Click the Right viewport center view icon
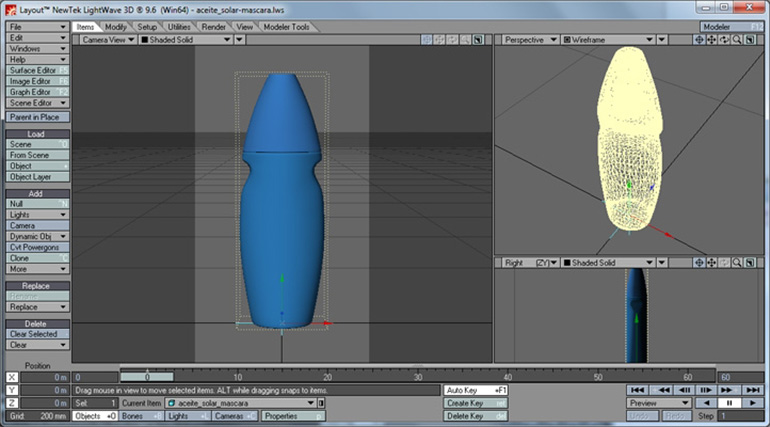The height and width of the screenshot is (427, 770). pyautogui.click(x=699, y=263)
